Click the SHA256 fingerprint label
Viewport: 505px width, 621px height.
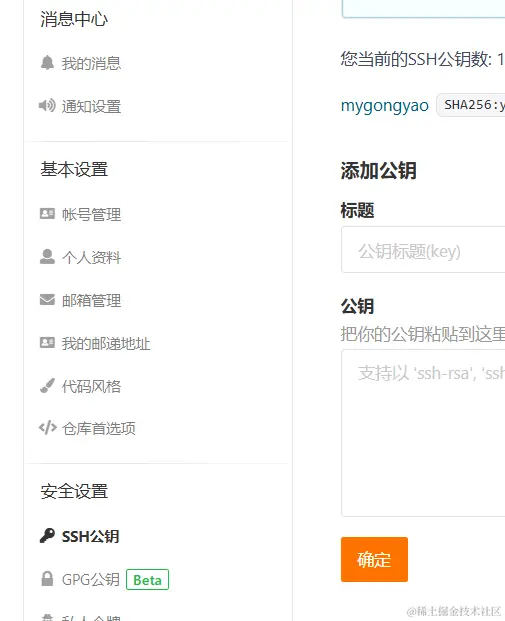(471, 105)
